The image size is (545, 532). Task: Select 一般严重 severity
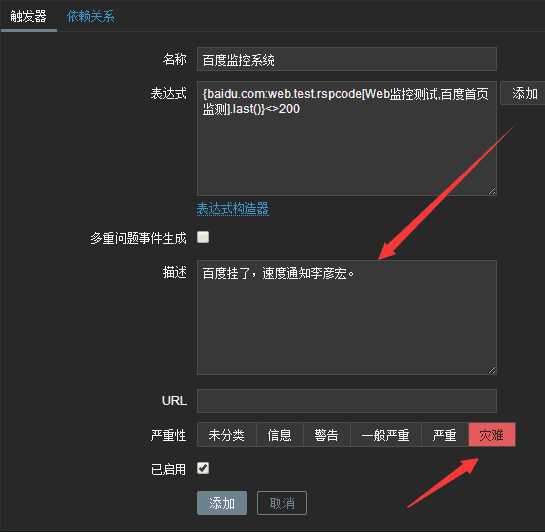(x=386, y=435)
